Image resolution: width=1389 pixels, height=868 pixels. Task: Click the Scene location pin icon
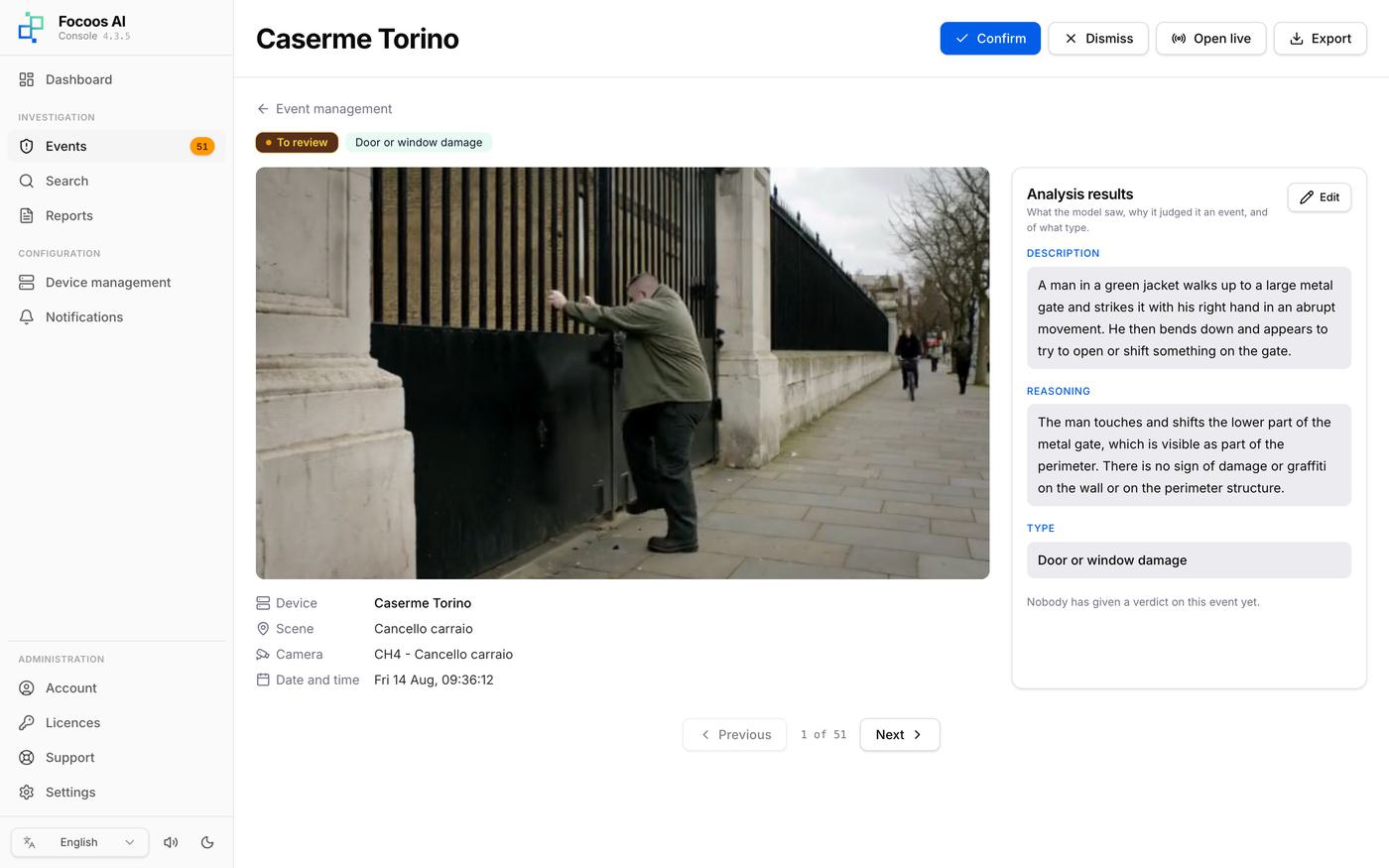[263, 629]
